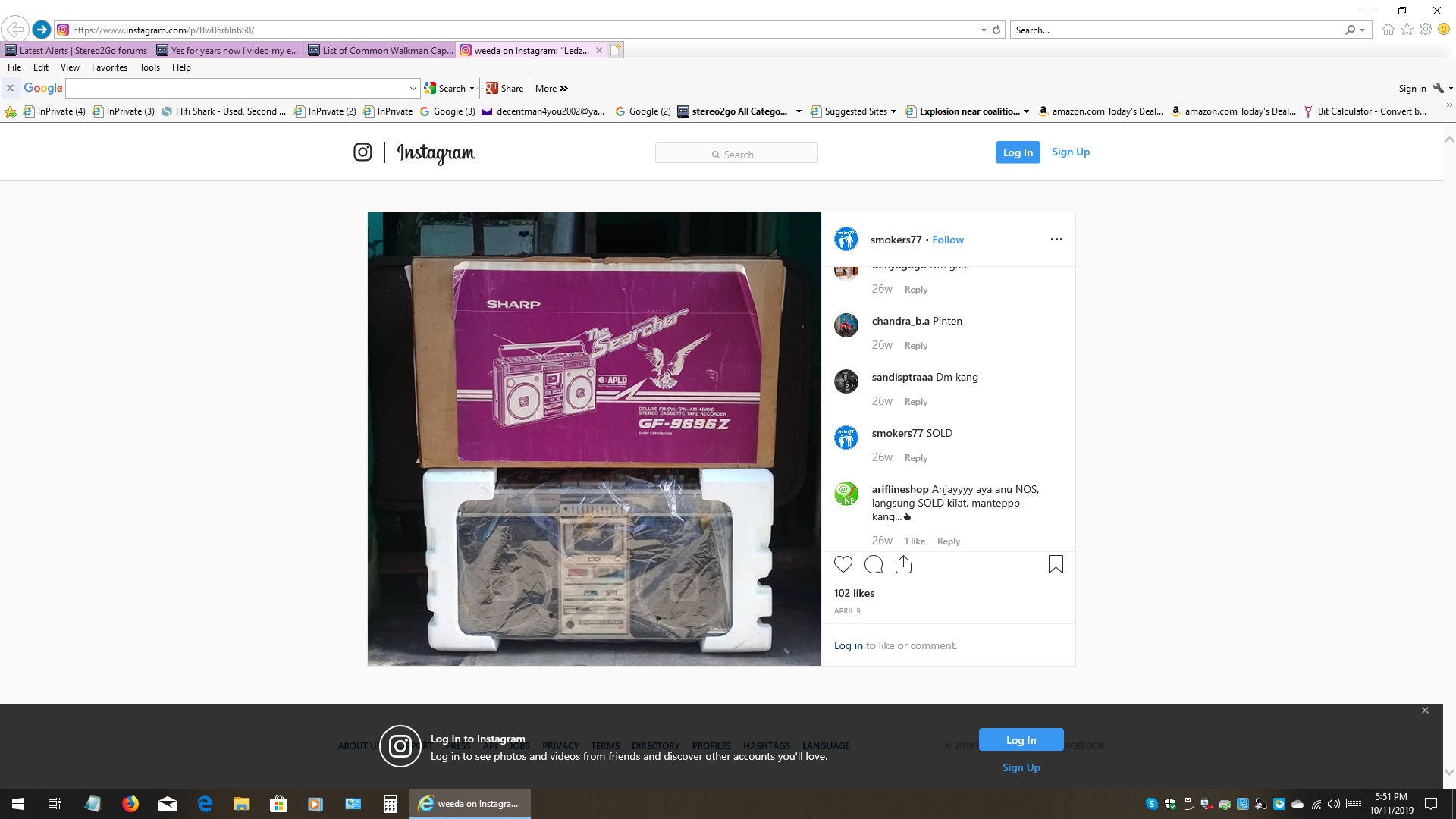Screen dimensions: 1456x819
Task: Open smokers77 profile avatar in post header
Action: 846,240
